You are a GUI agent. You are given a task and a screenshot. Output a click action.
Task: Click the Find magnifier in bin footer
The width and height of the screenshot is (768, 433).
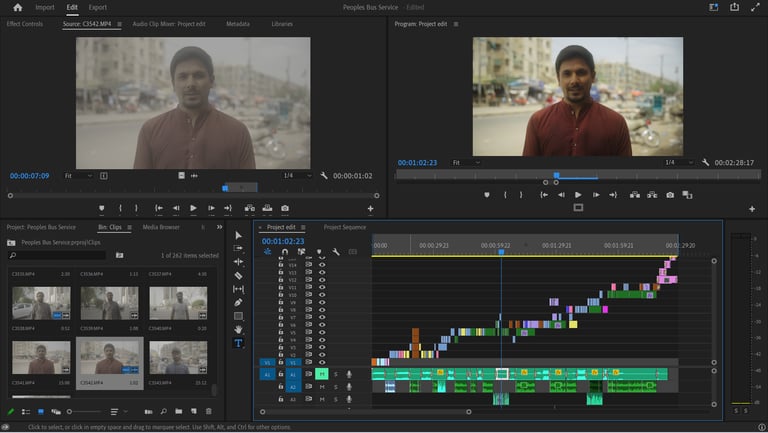[x=164, y=411]
